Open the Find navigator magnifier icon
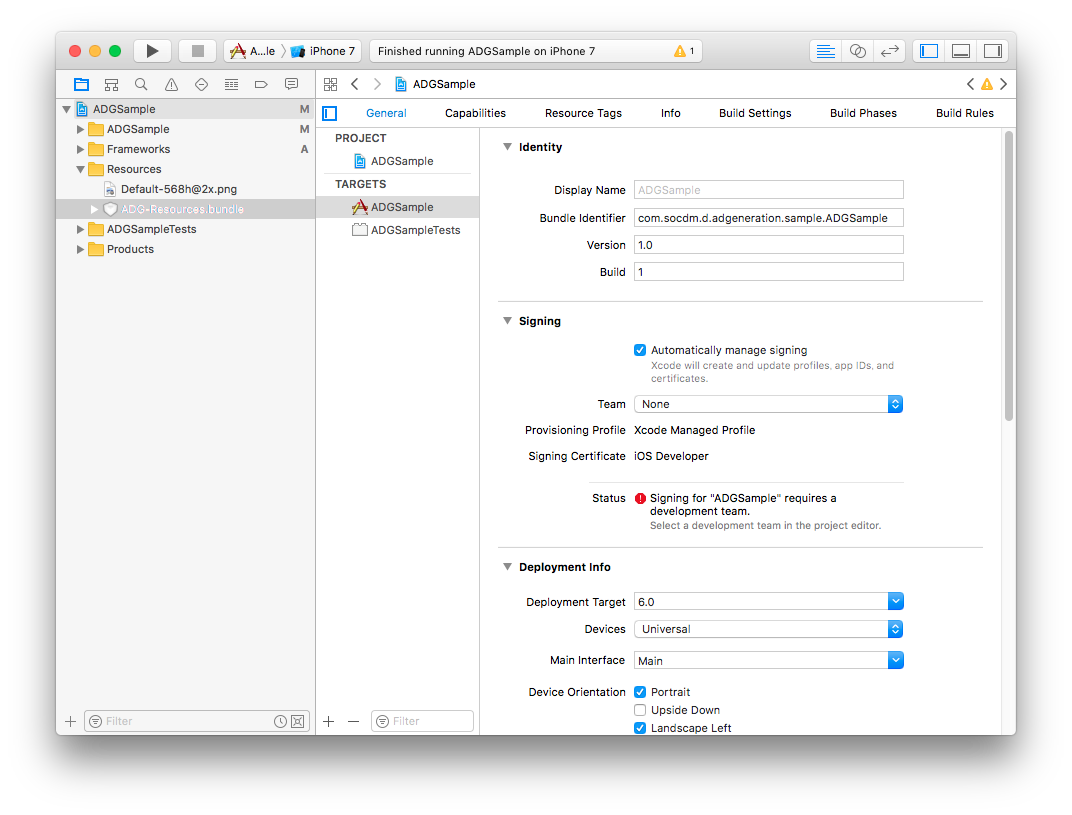This screenshot has width=1072, height=815. [141, 85]
